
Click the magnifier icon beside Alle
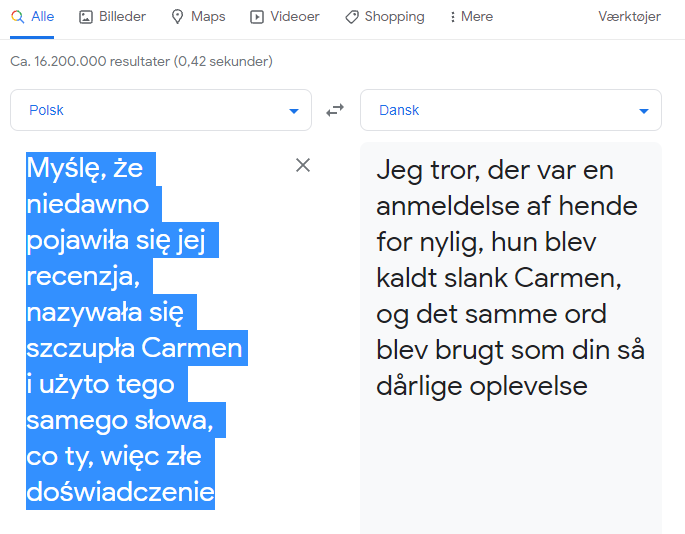(x=17, y=17)
